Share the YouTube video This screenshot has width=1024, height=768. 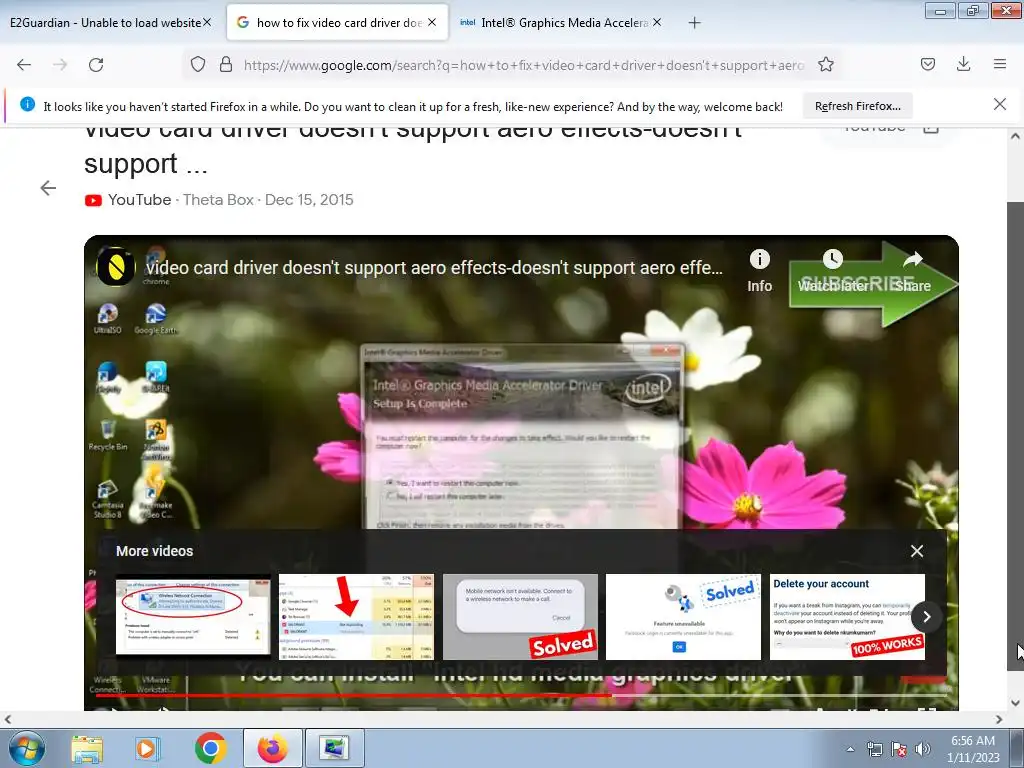tap(913, 271)
